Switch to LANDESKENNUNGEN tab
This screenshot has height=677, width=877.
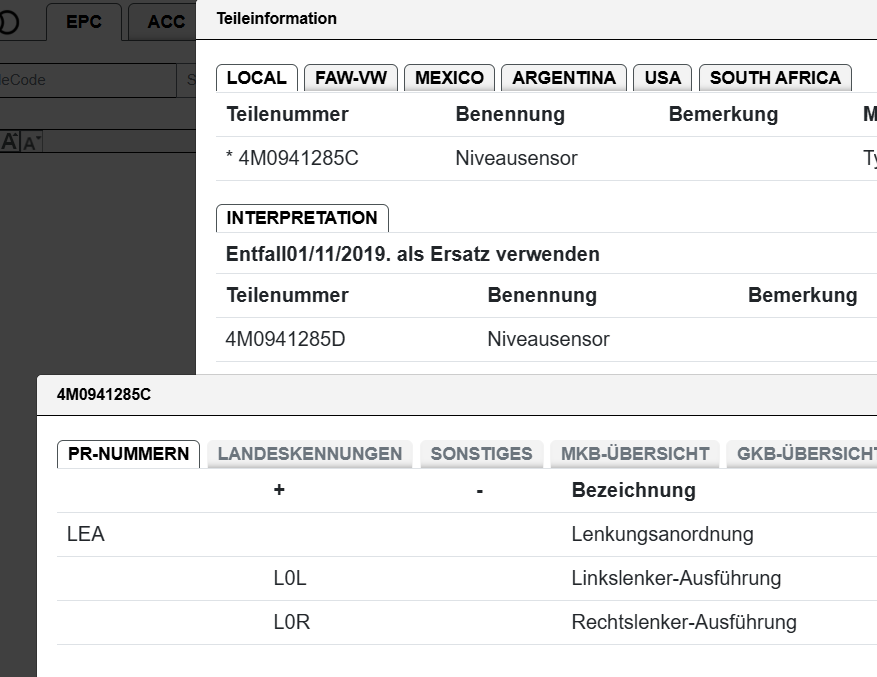click(310, 454)
